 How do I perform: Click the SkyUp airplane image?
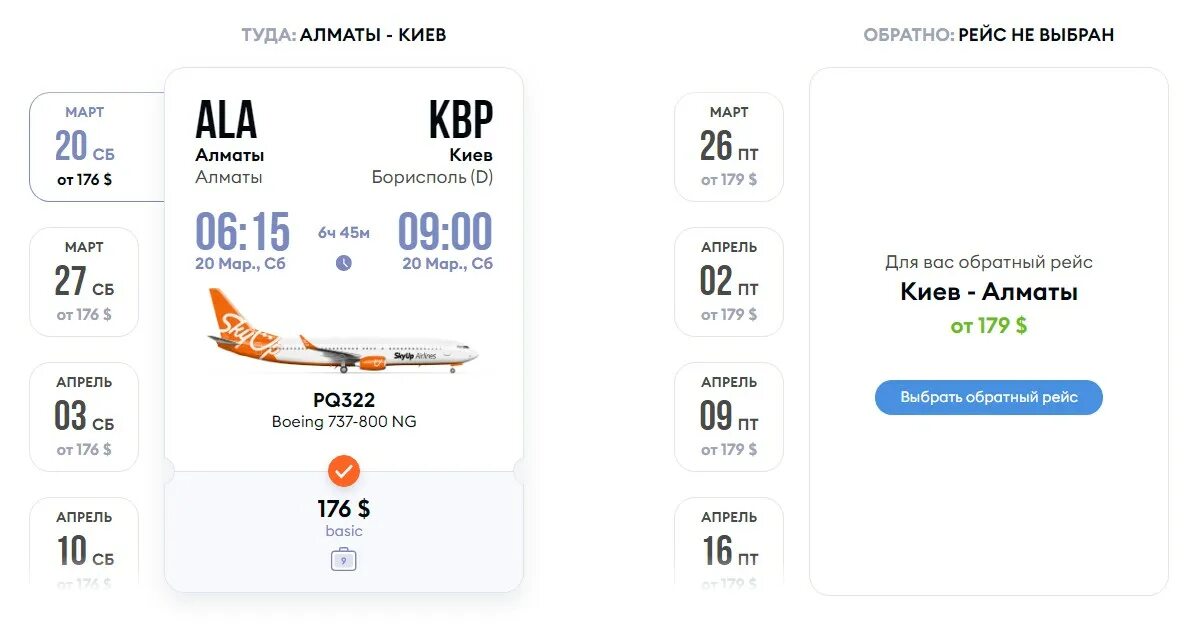(343, 331)
